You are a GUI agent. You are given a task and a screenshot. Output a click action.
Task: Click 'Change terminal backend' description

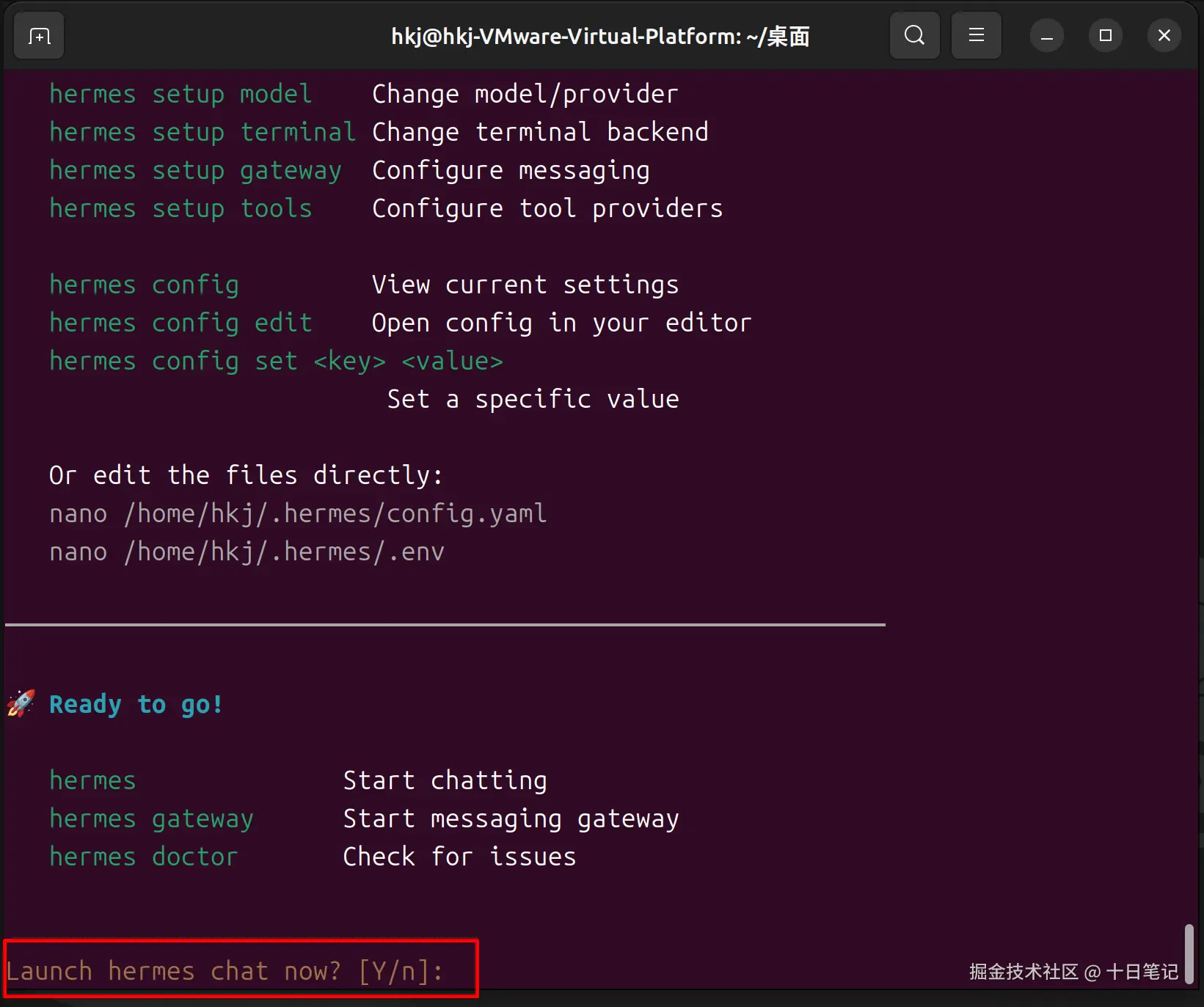(x=540, y=132)
